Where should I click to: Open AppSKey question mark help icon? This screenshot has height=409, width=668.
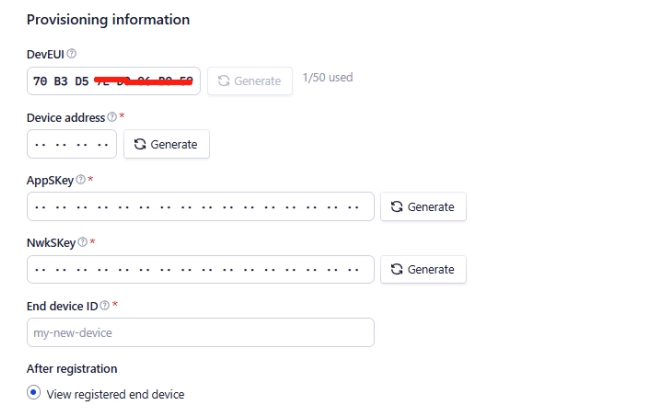click(x=81, y=179)
